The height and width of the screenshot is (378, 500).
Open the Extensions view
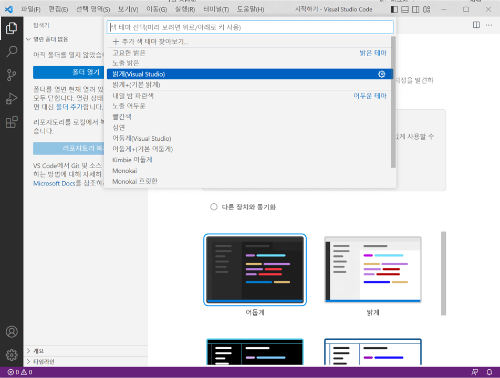[x=12, y=122]
